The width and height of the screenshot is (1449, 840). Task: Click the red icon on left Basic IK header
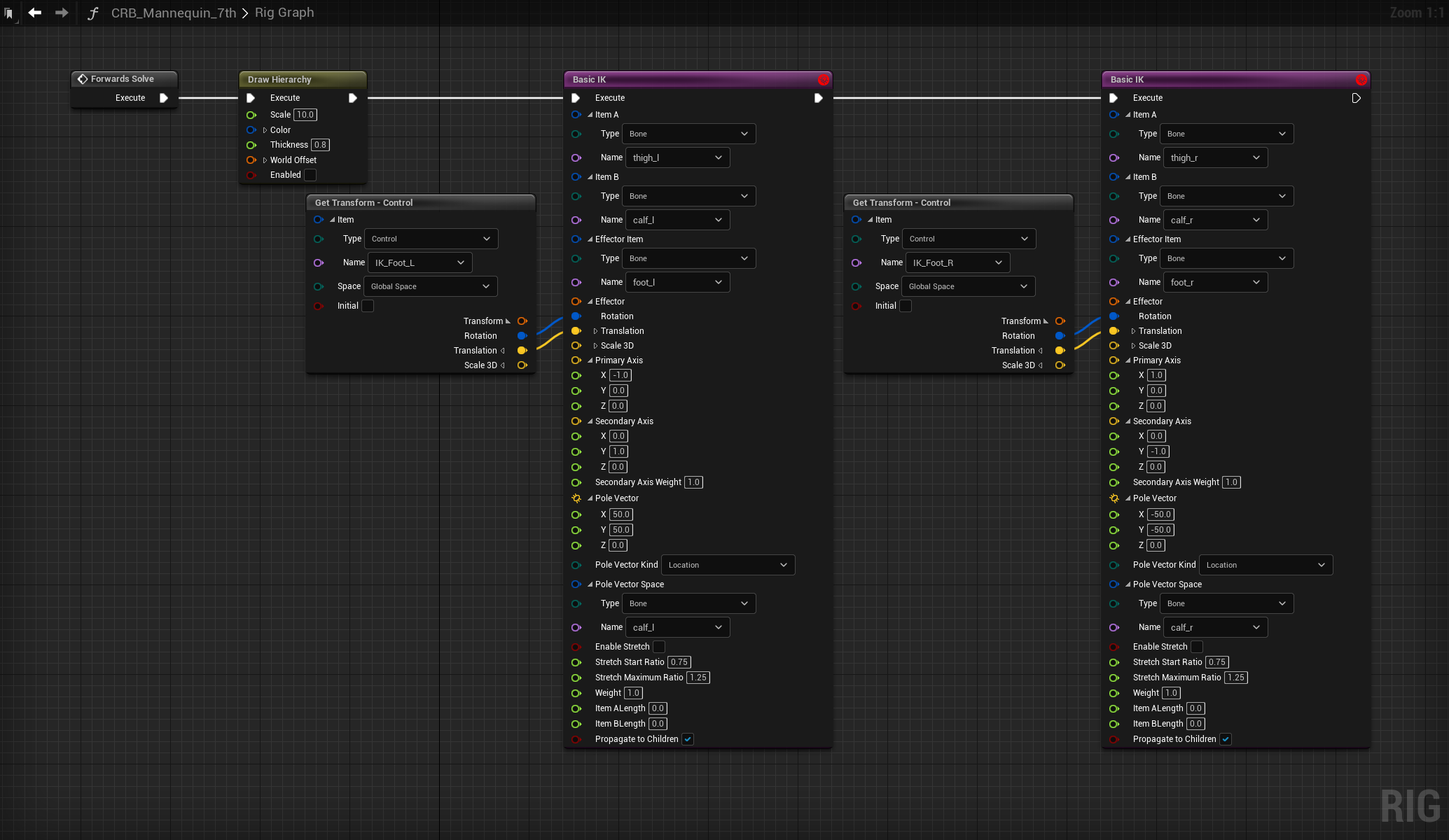823,80
